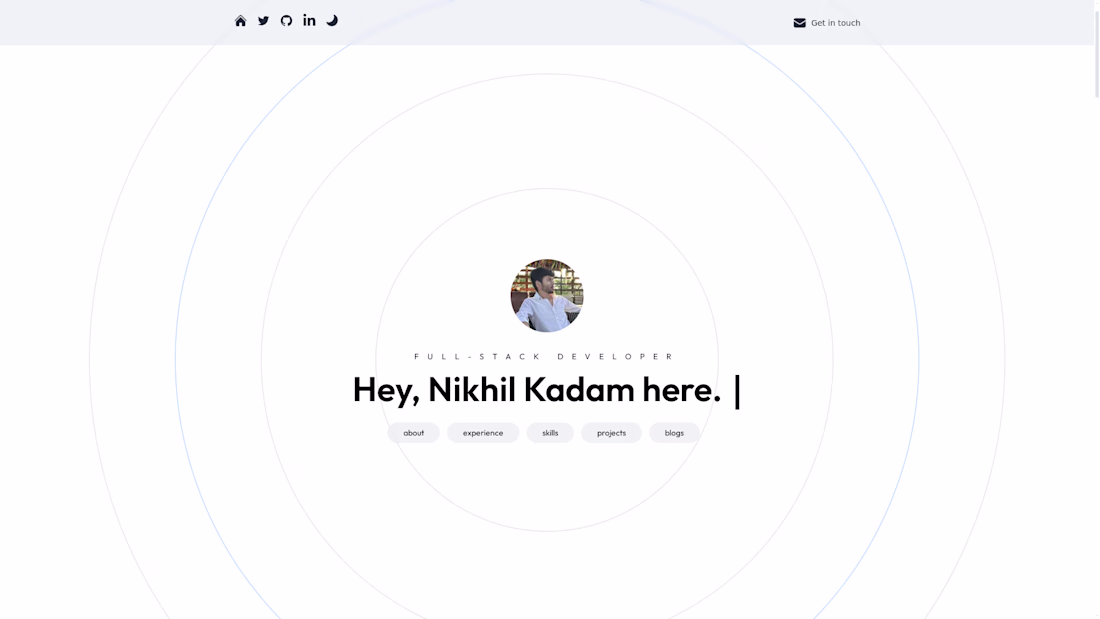
Task: Click the word "Kadam" in the heading
Action: click(x=579, y=390)
